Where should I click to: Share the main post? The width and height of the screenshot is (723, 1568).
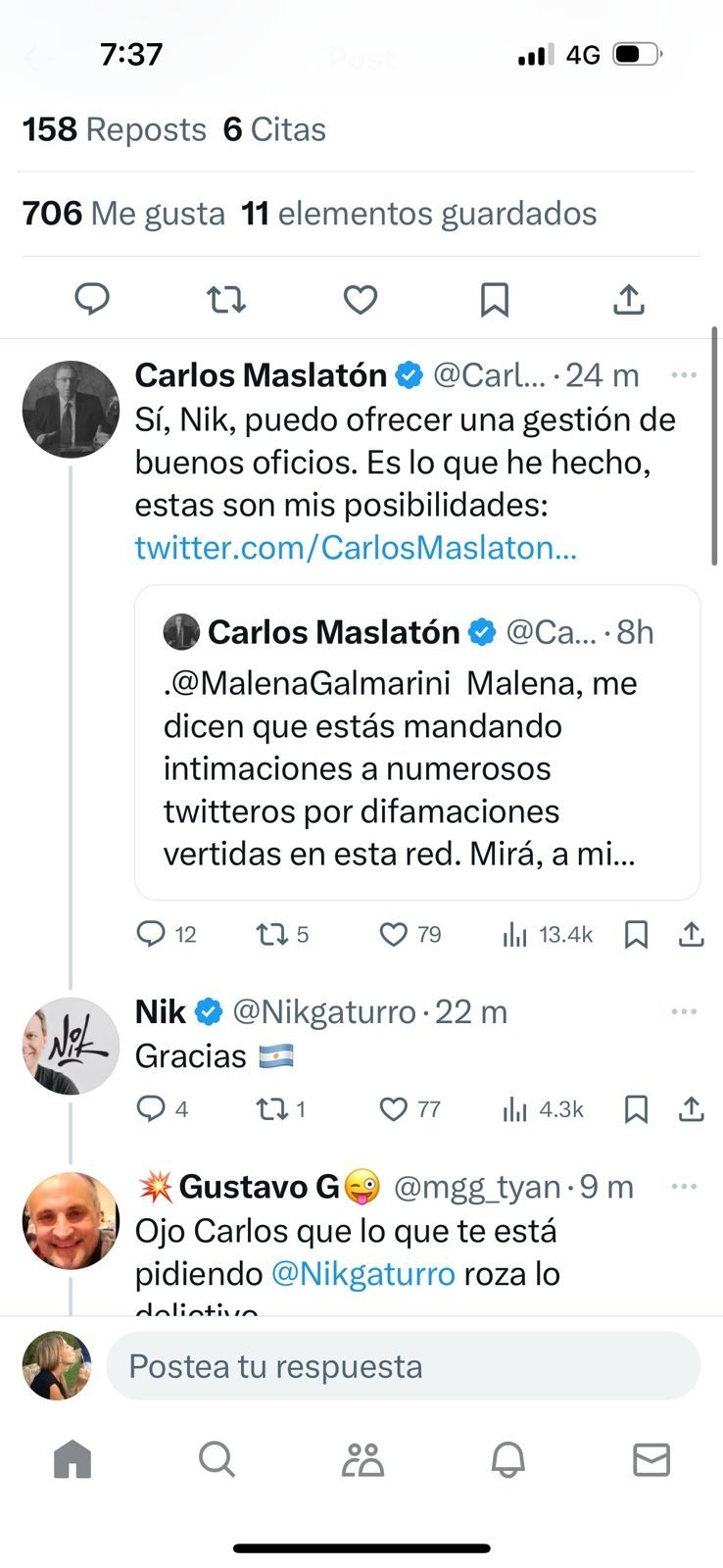coord(628,299)
